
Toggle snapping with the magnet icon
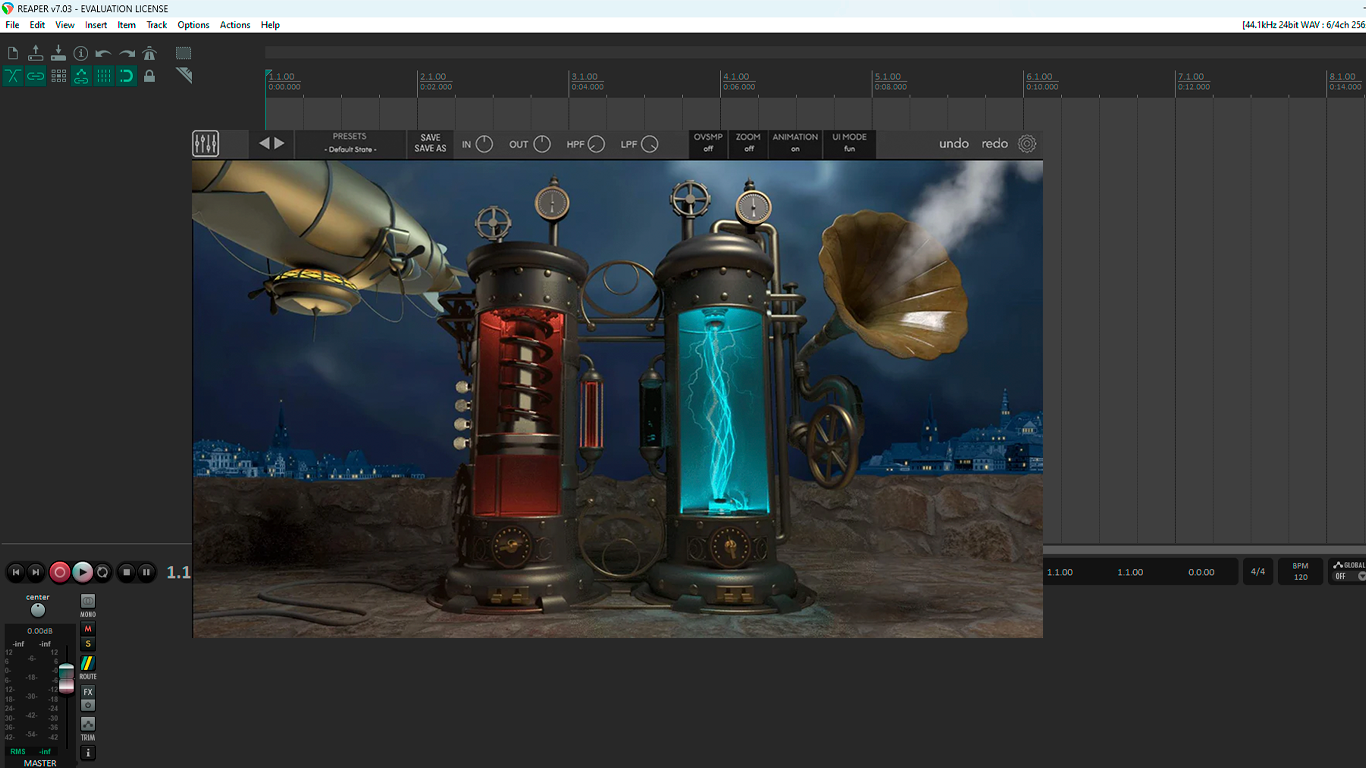[127, 76]
